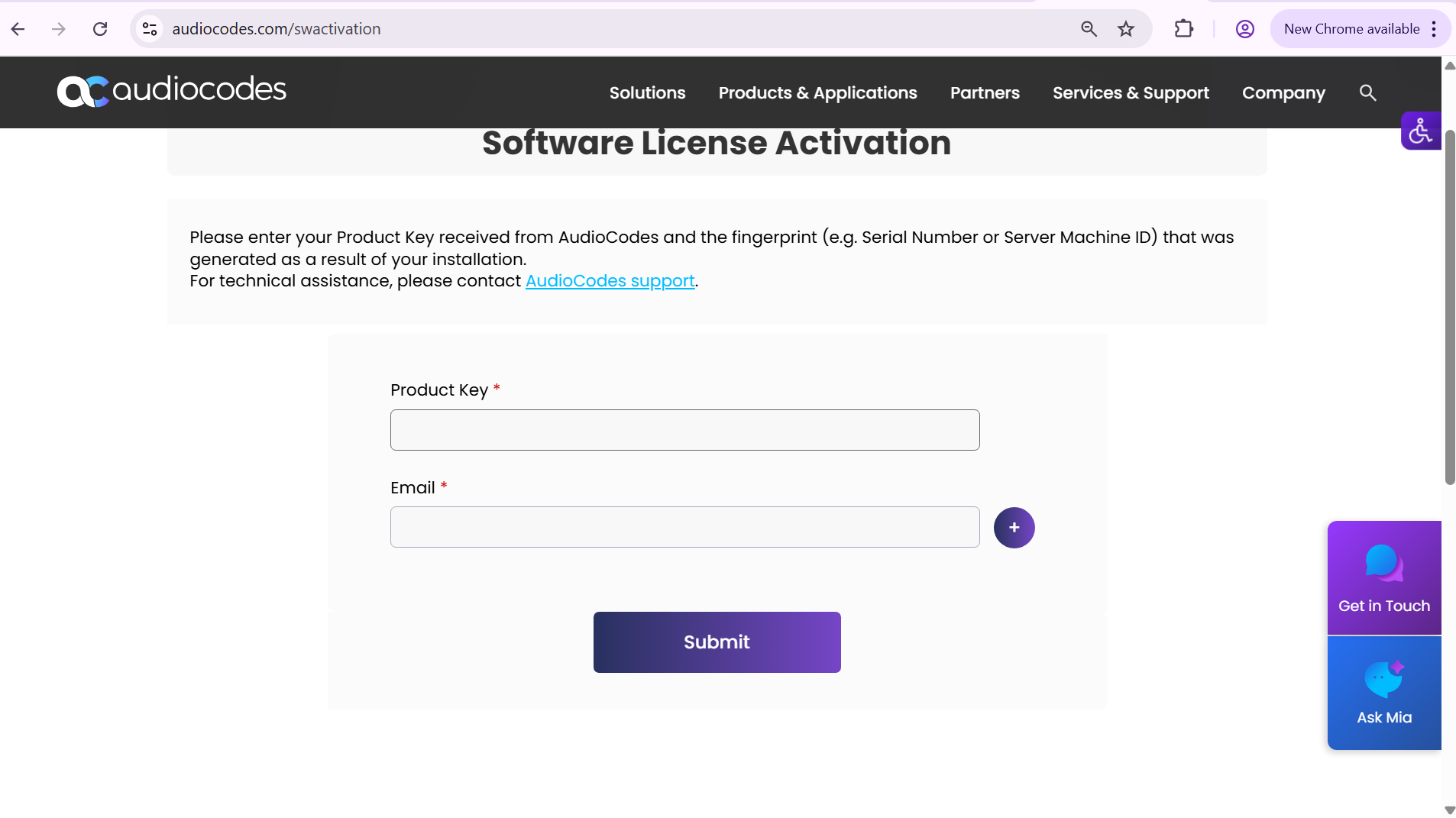Reload the page using refresh icon

pos(100,29)
